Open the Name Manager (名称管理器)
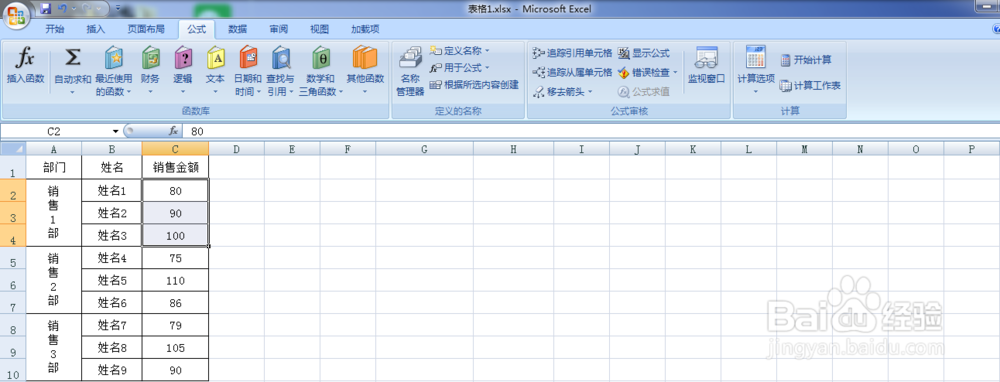 coord(411,71)
